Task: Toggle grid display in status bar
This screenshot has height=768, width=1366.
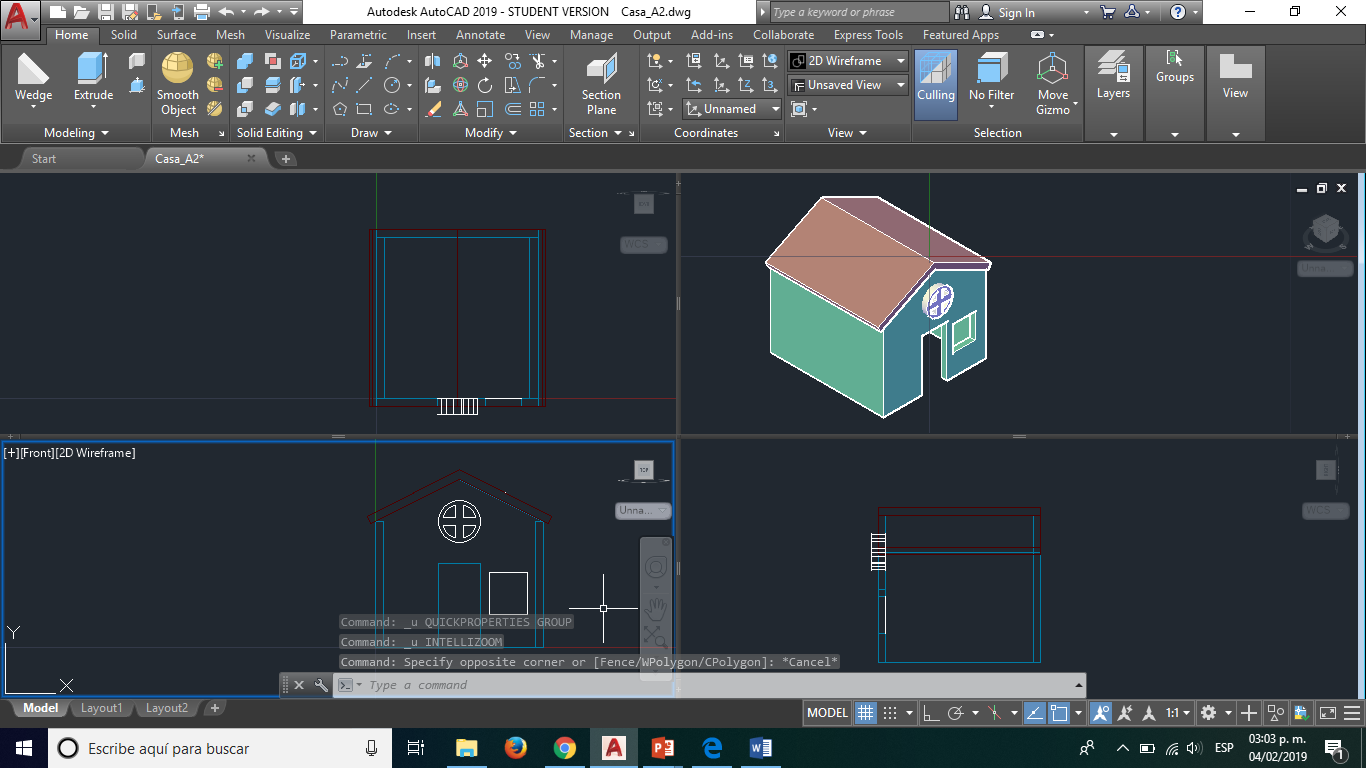Action: [x=866, y=713]
